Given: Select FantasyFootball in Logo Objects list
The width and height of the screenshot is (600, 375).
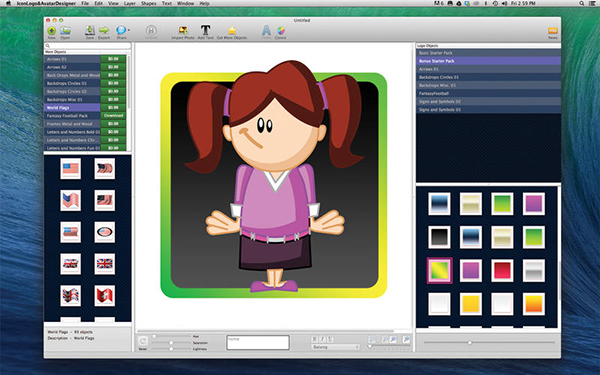Looking at the screenshot, I should coord(488,93).
